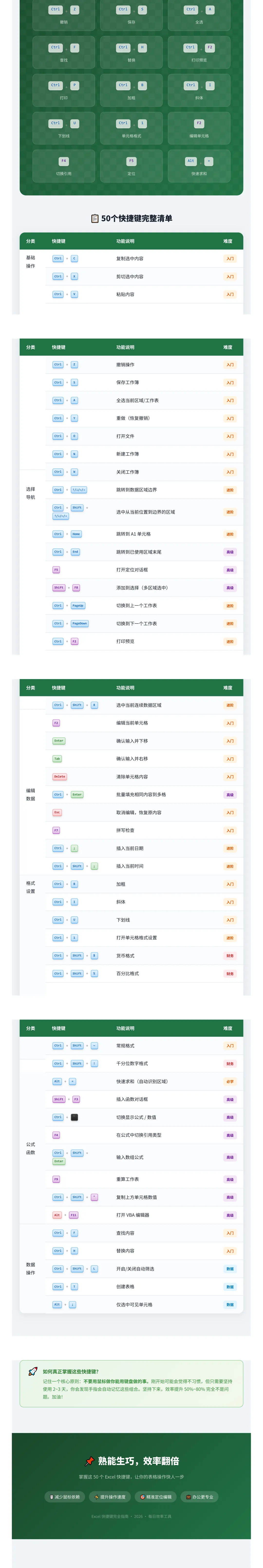This screenshot has height=1568, width=263.
Task: Click the 选中当前连续数据区域 row text
Action: tap(139, 705)
